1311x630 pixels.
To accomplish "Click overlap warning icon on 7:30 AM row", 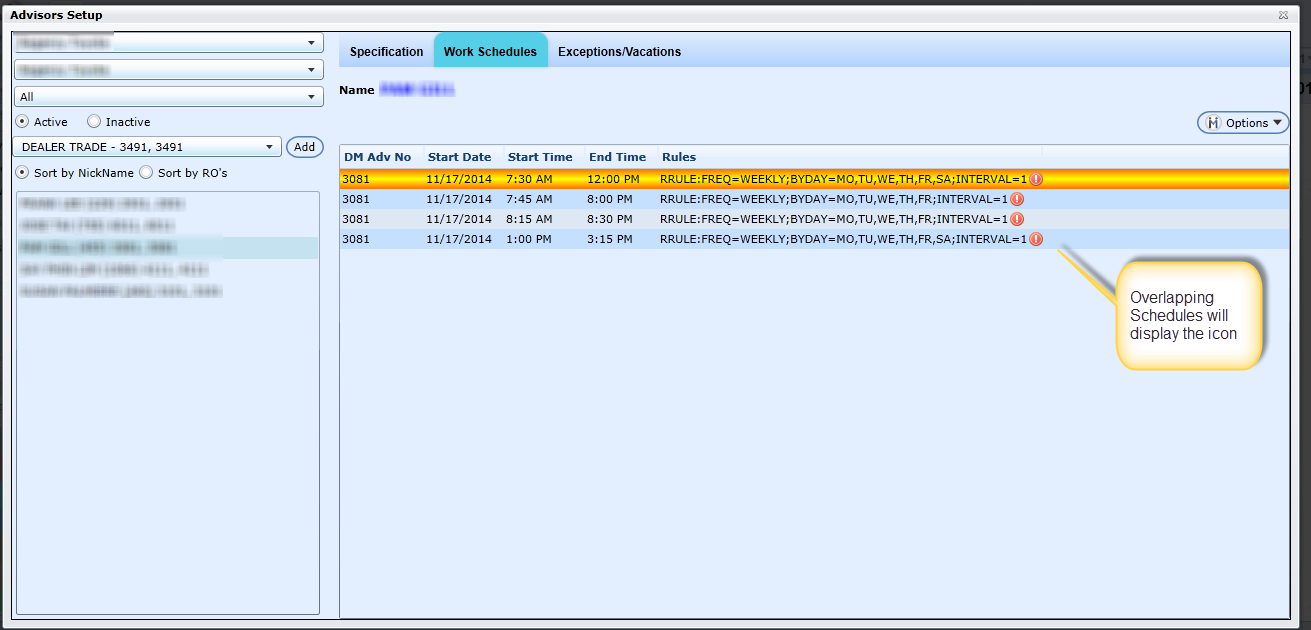I will coord(1036,179).
